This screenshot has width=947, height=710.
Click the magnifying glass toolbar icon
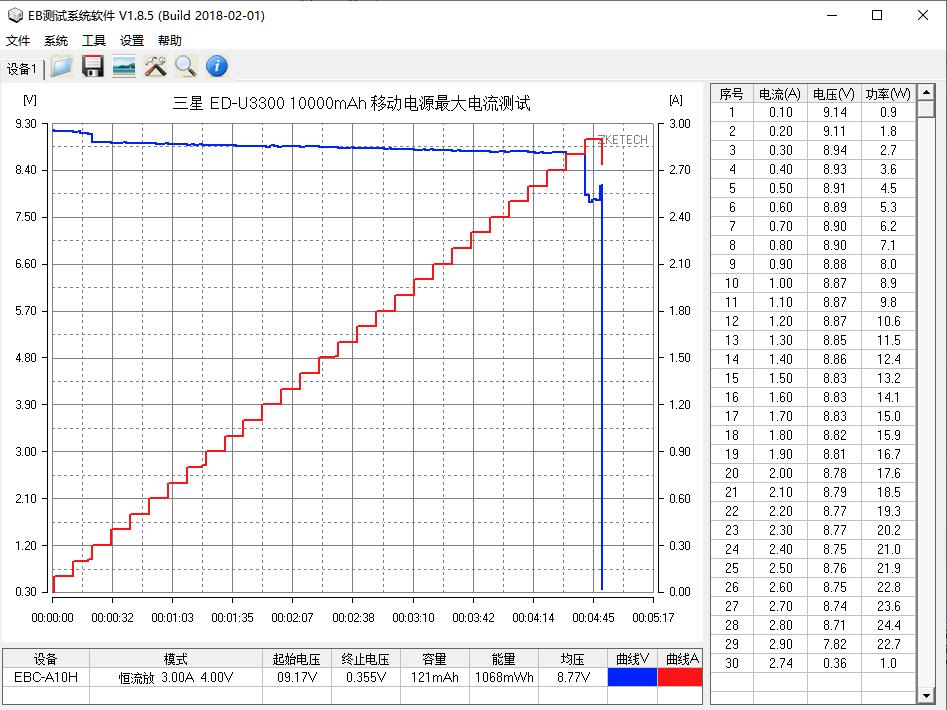(x=185, y=66)
